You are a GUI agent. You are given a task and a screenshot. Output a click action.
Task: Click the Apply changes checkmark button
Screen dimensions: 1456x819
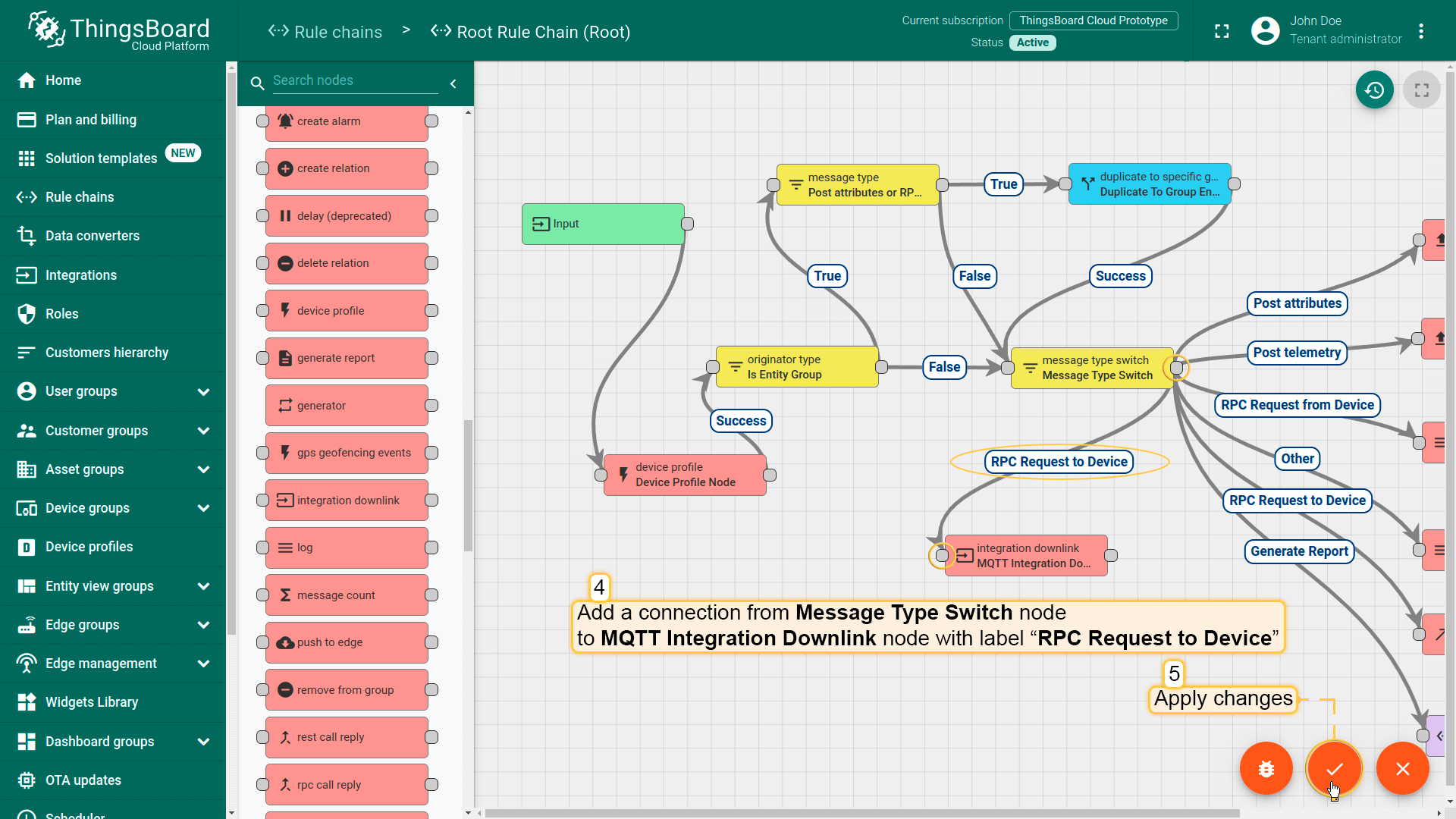[x=1334, y=768]
